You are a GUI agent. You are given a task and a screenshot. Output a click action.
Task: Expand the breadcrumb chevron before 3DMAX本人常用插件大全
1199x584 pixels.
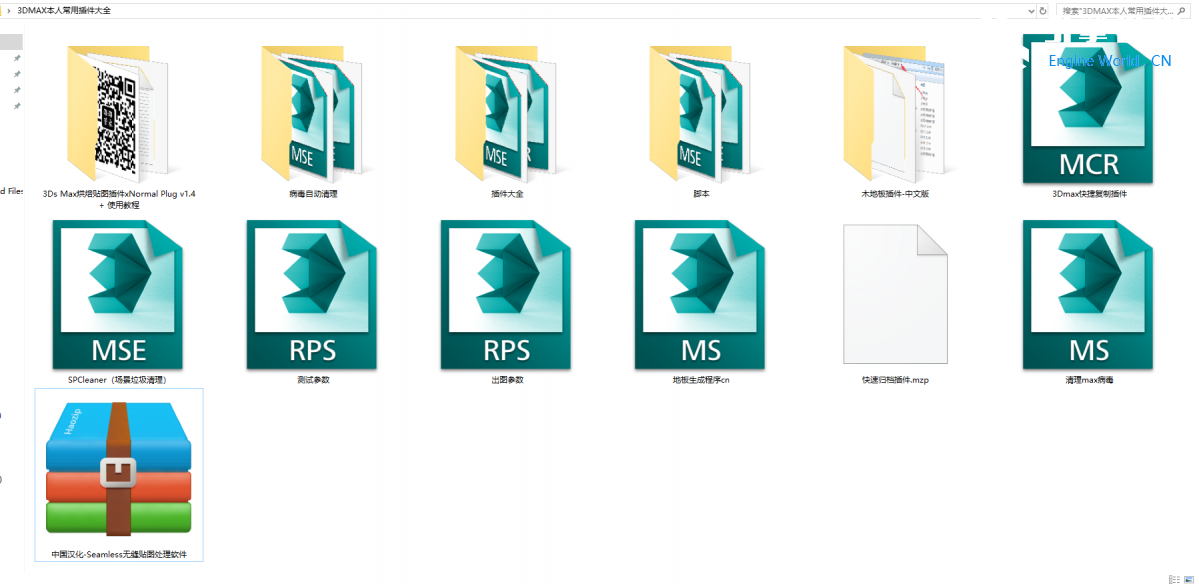[8, 11]
